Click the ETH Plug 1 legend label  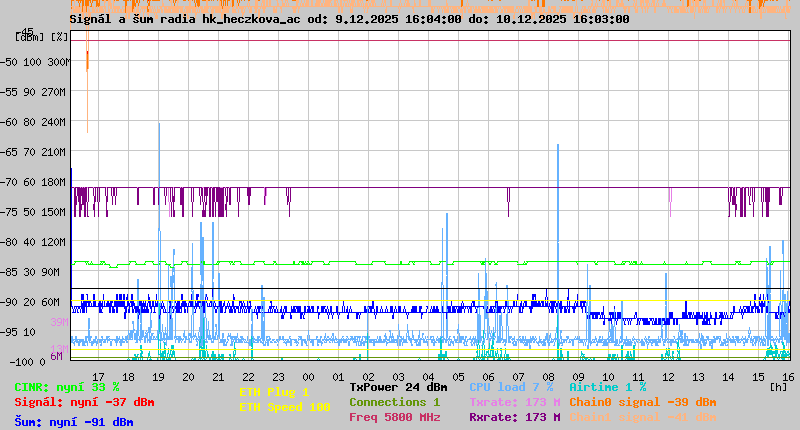[274, 392]
